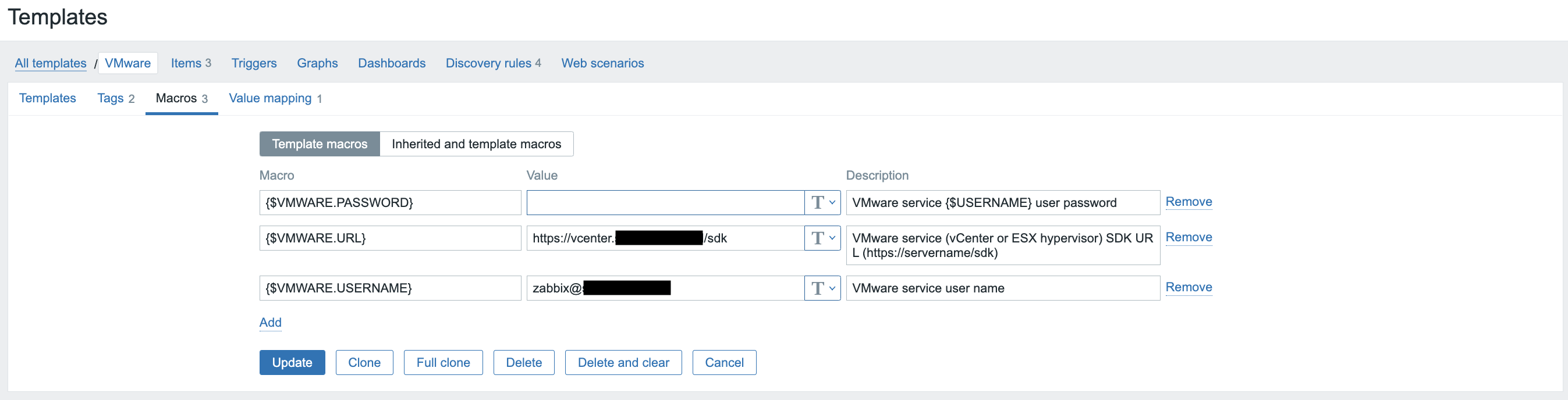Open value type dropdown for VMWARE.URL macro
1568x400 pixels.
(x=822, y=238)
